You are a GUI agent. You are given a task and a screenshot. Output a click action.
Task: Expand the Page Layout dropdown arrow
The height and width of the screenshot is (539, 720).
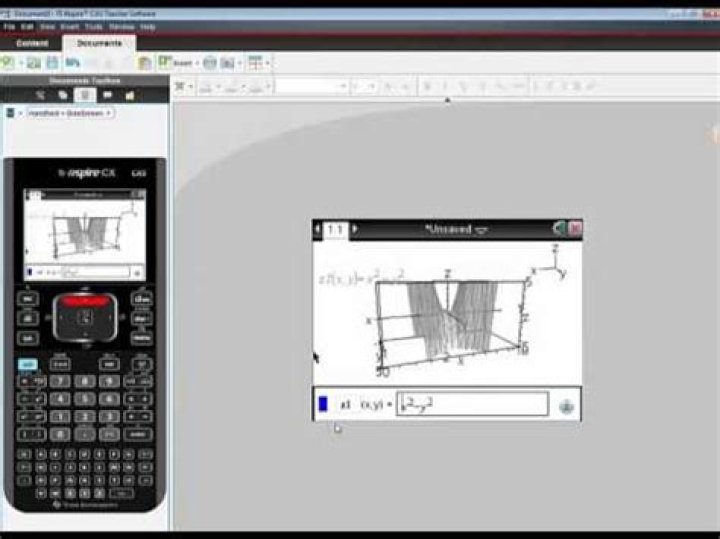268,63
